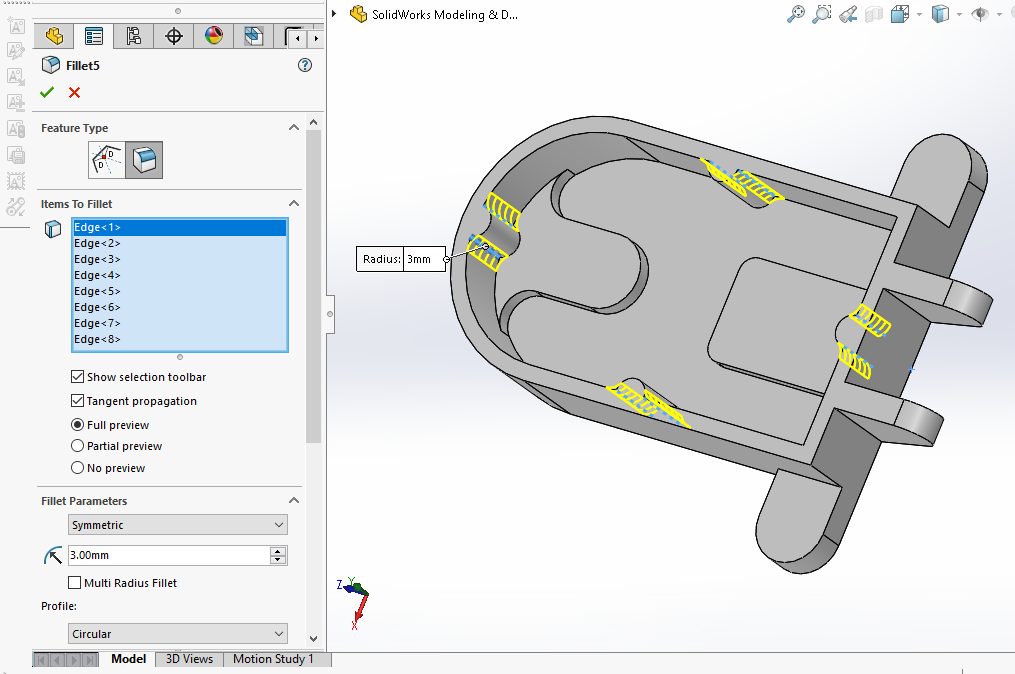Open the DimXpertManager crosshair tab
1015x674 pixels.
click(173, 37)
